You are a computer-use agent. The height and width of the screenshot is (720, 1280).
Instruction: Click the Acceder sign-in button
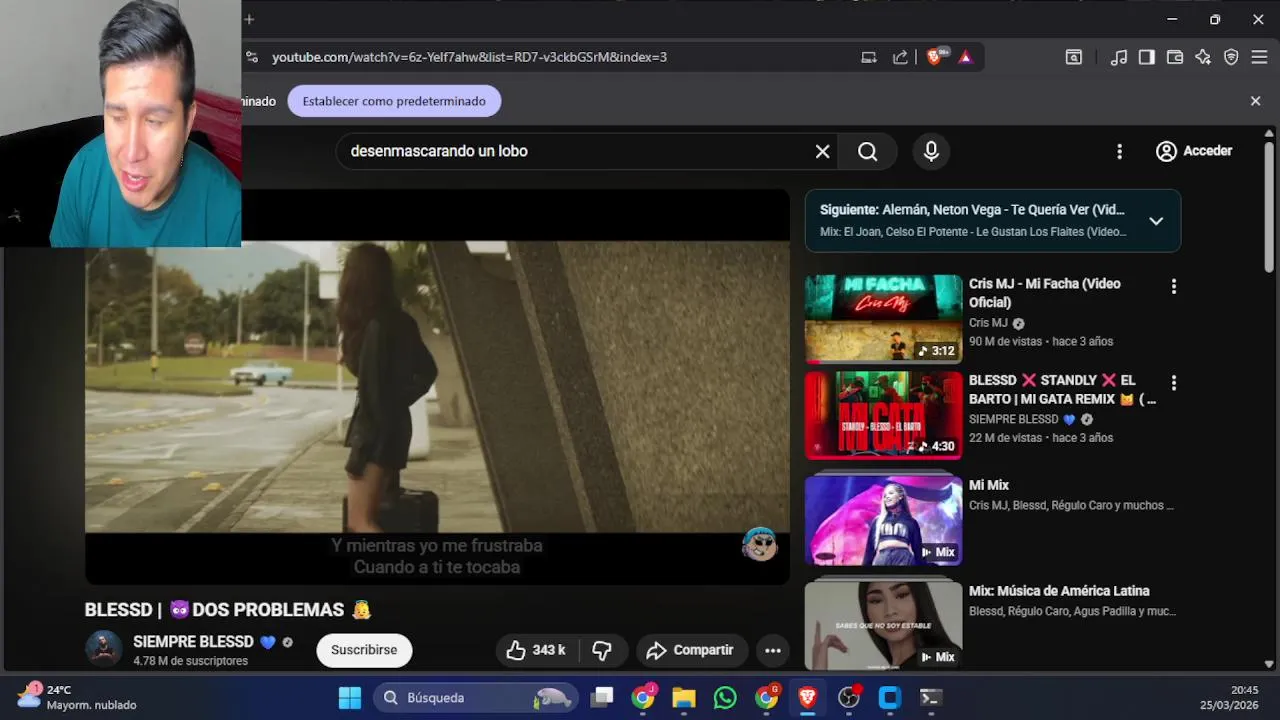1194,151
